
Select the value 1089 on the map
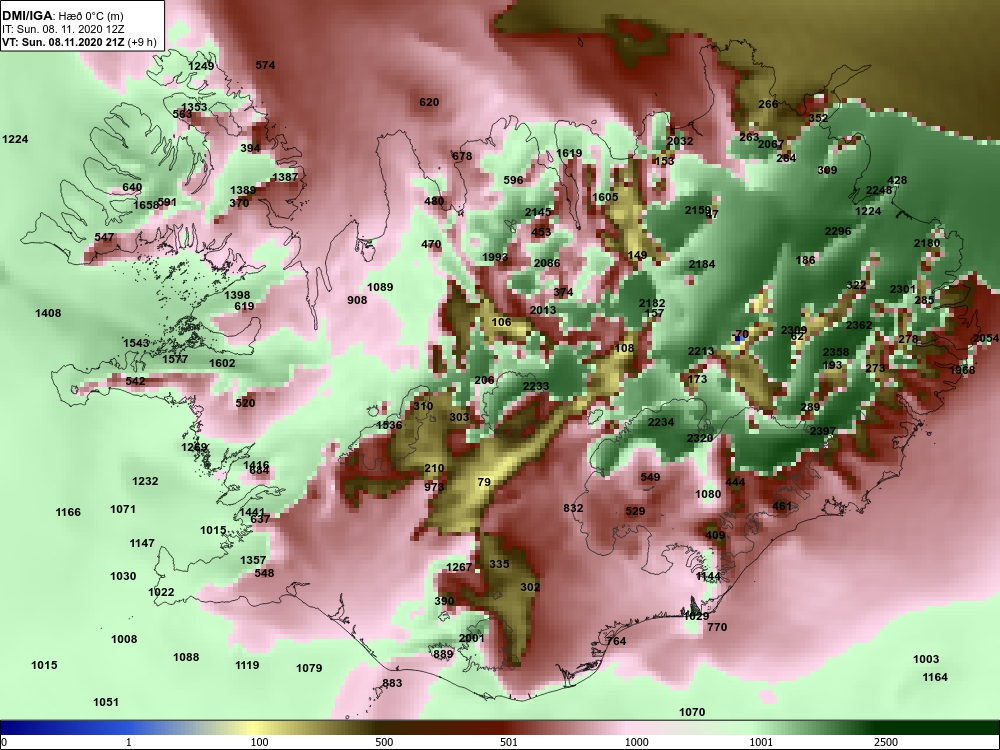(380, 287)
